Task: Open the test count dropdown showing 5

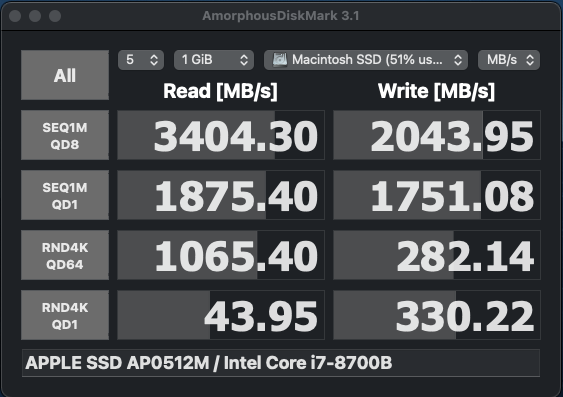Action: [x=141, y=60]
